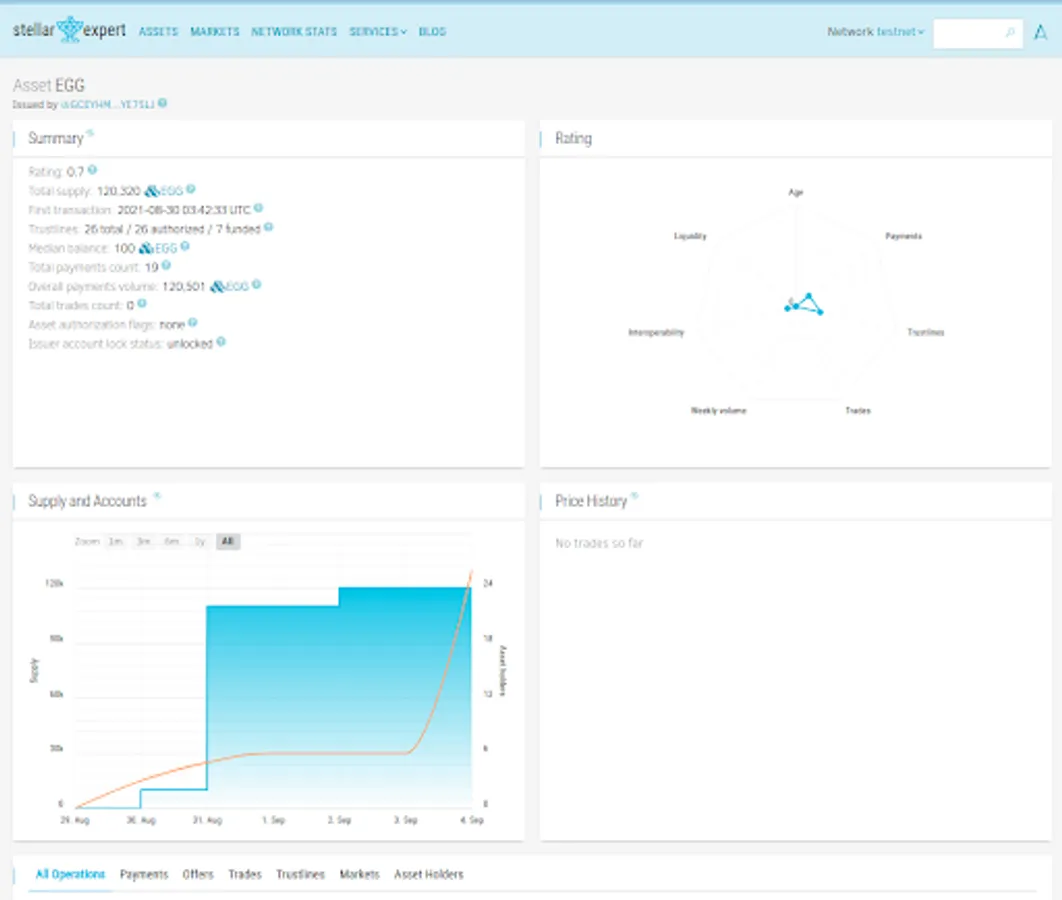Open the account icon in the header
The height and width of the screenshot is (900, 1062).
pyautogui.click(x=1040, y=32)
